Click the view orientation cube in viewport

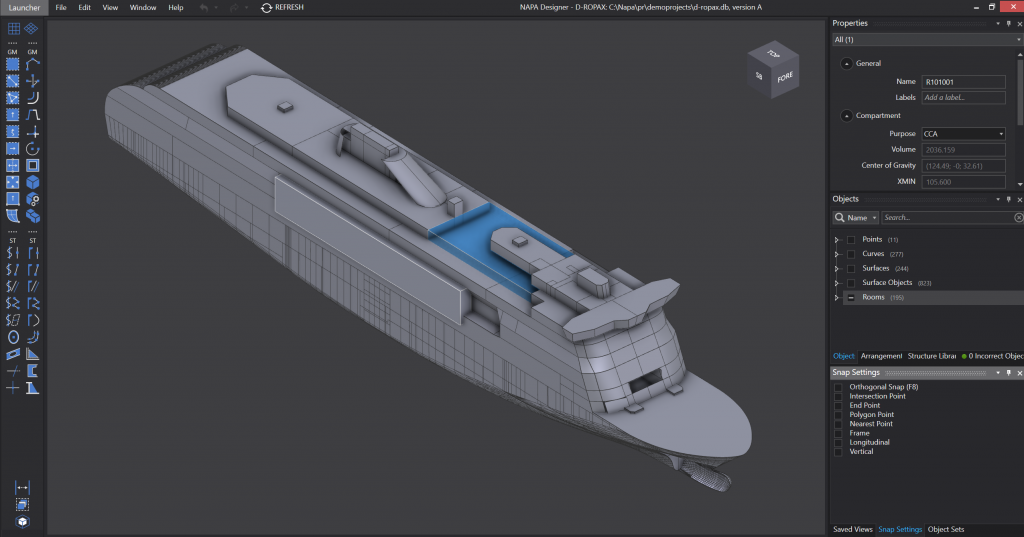[x=771, y=70]
